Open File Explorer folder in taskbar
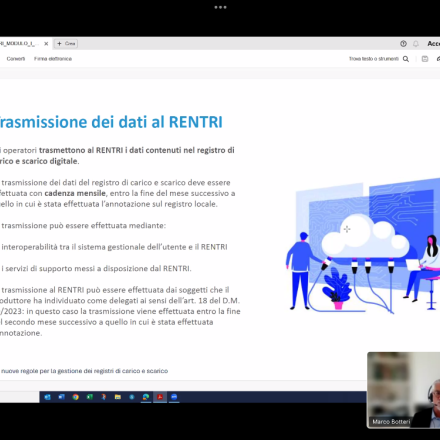 tap(118, 397)
